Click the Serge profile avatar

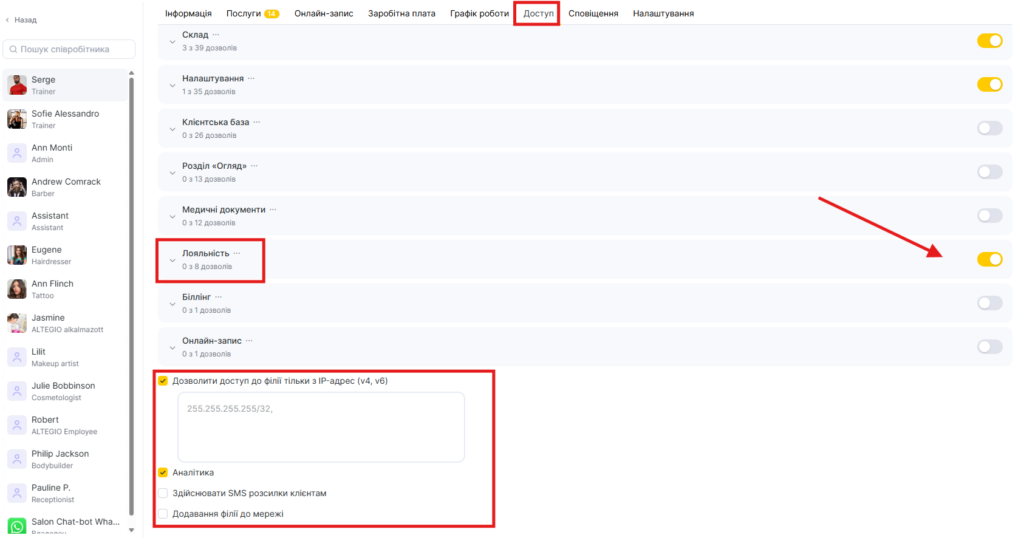coord(17,85)
